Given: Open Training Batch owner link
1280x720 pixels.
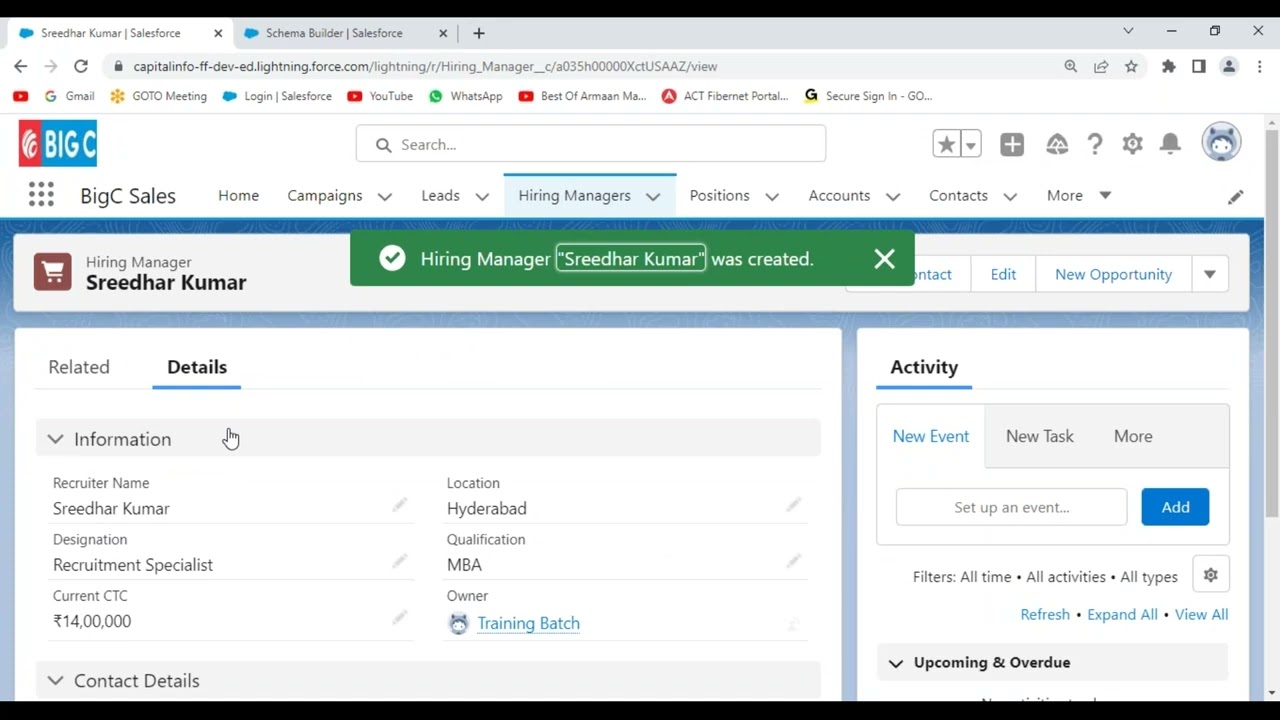Looking at the screenshot, I should pyautogui.click(x=528, y=623).
